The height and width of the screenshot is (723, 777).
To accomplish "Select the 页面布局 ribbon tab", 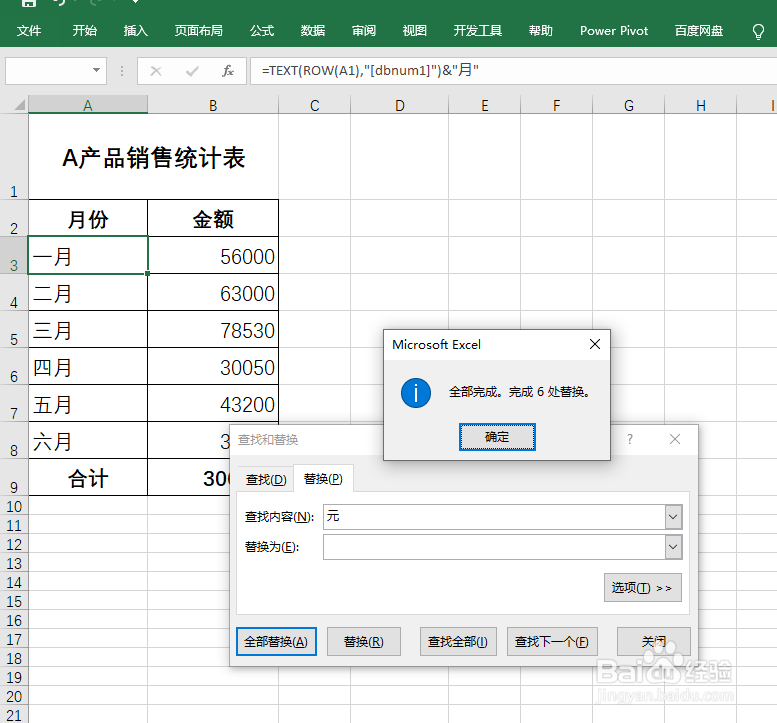I will point(199,31).
